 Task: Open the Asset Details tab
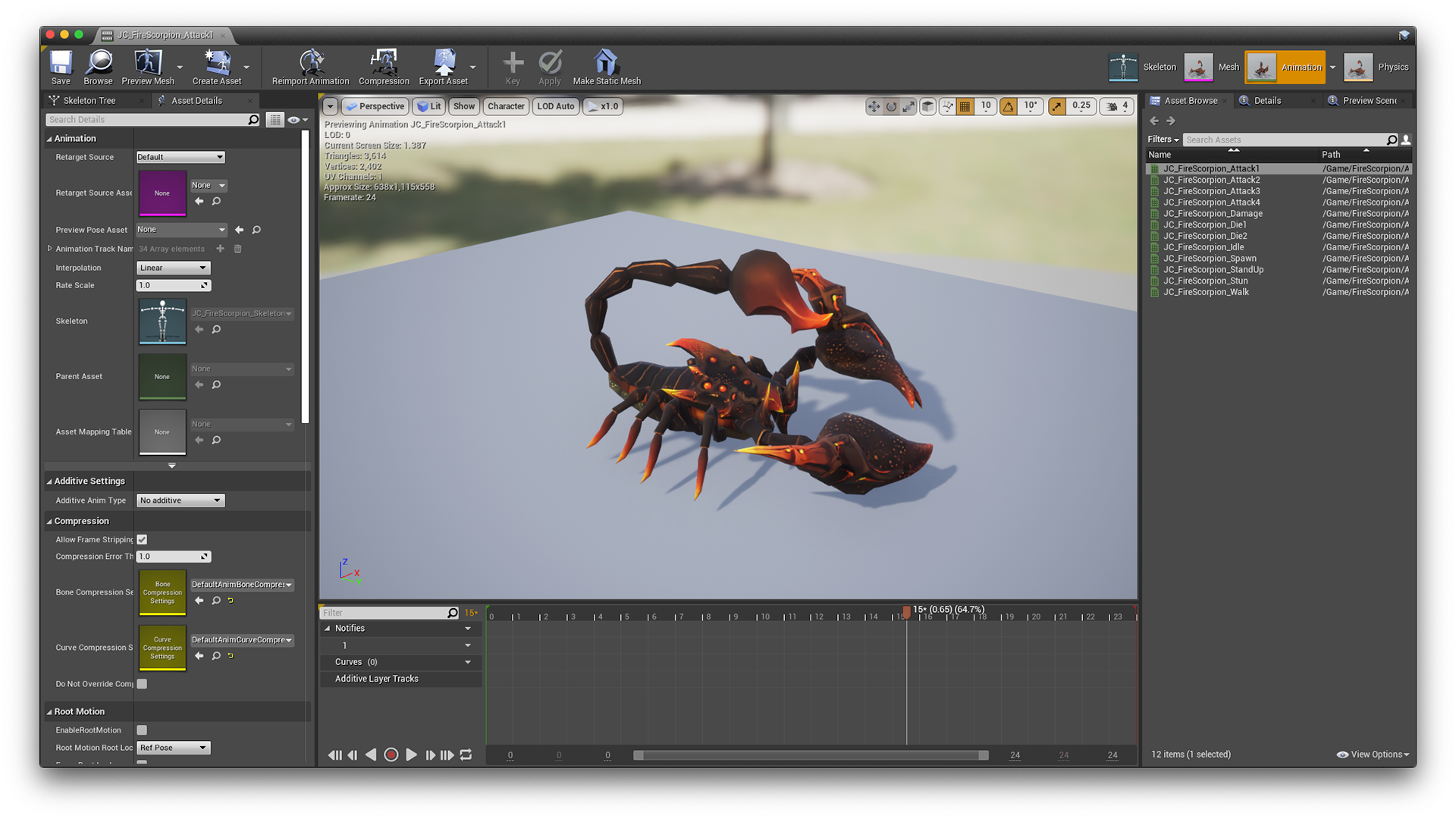(196, 100)
